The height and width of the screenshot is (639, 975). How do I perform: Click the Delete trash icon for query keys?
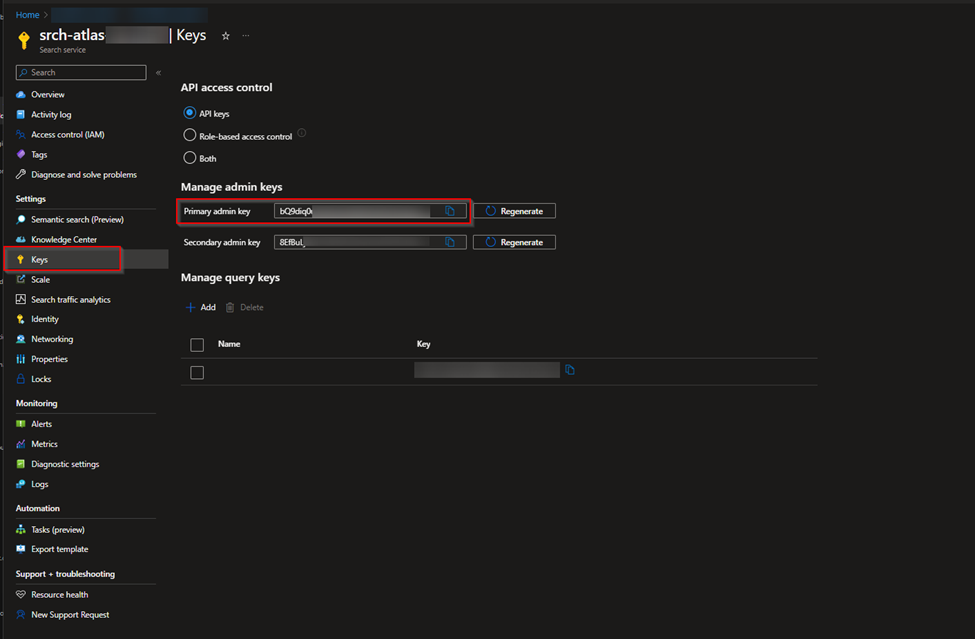click(x=230, y=307)
